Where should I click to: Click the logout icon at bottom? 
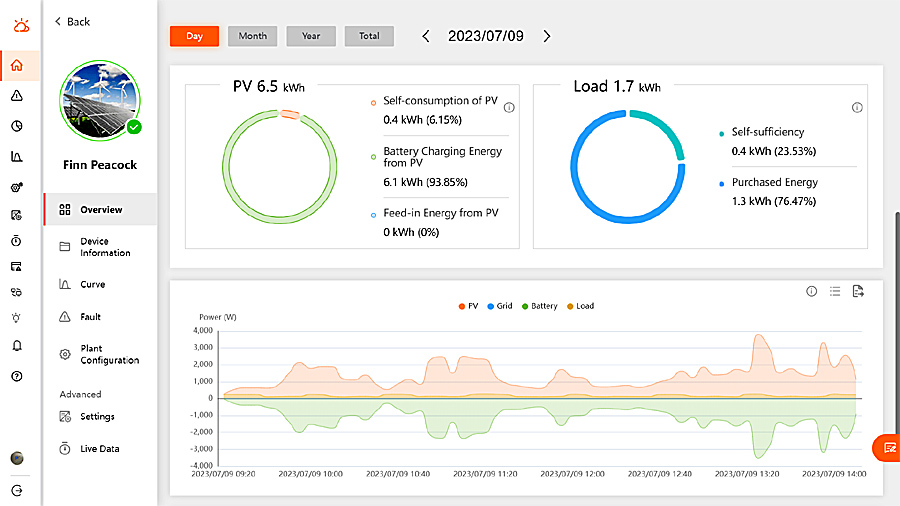[x=17, y=491]
